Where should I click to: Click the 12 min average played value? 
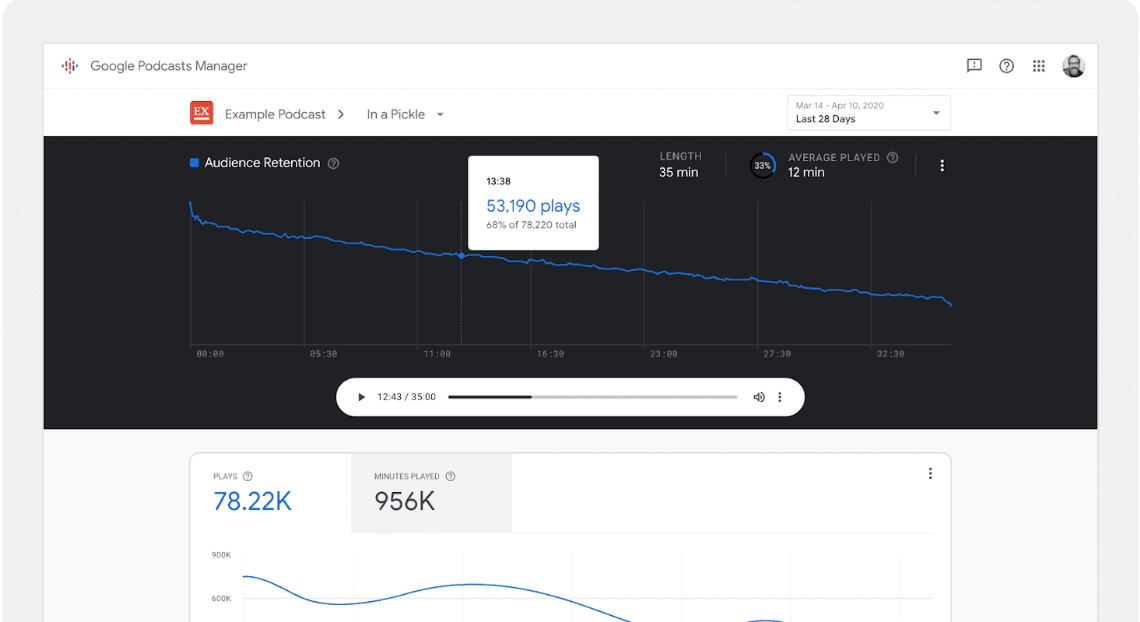806,172
